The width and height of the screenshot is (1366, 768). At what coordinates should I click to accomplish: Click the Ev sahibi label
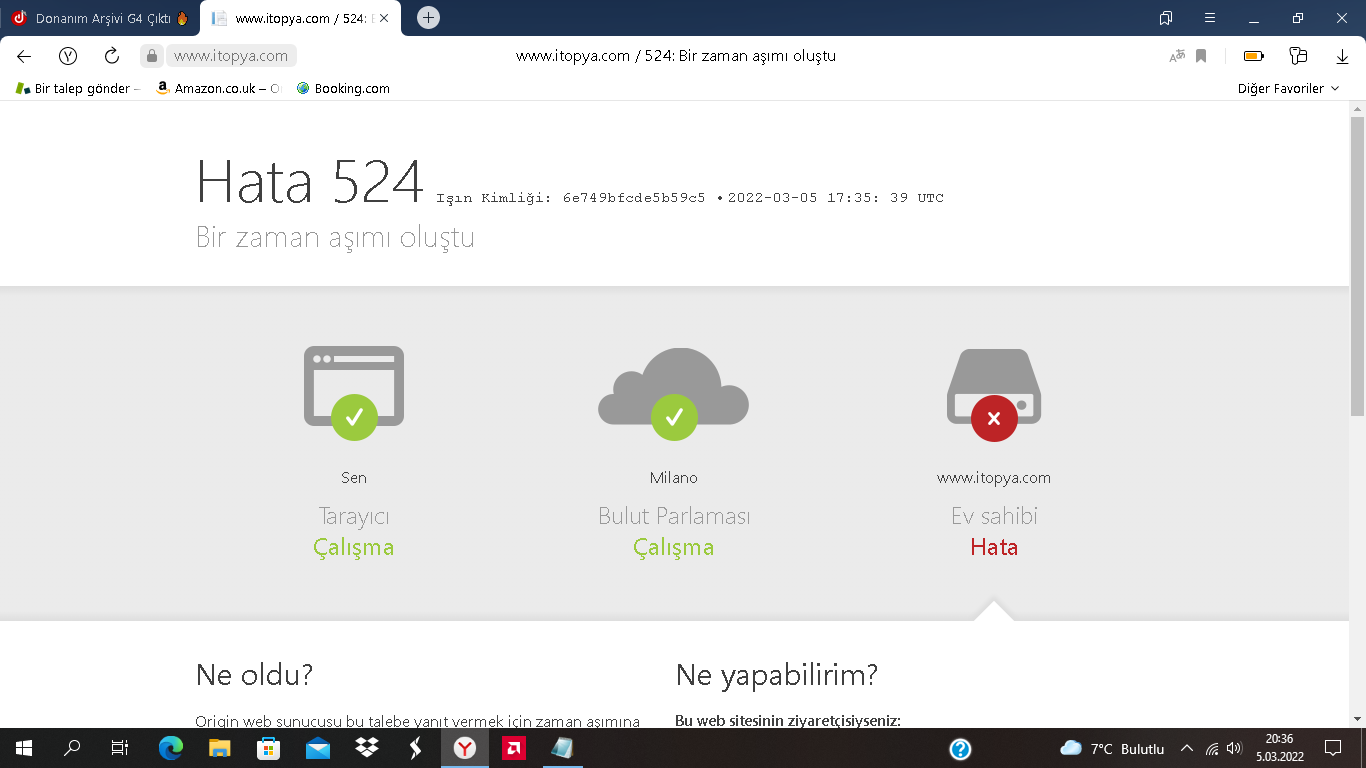pyautogui.click(x=994, y=516)
